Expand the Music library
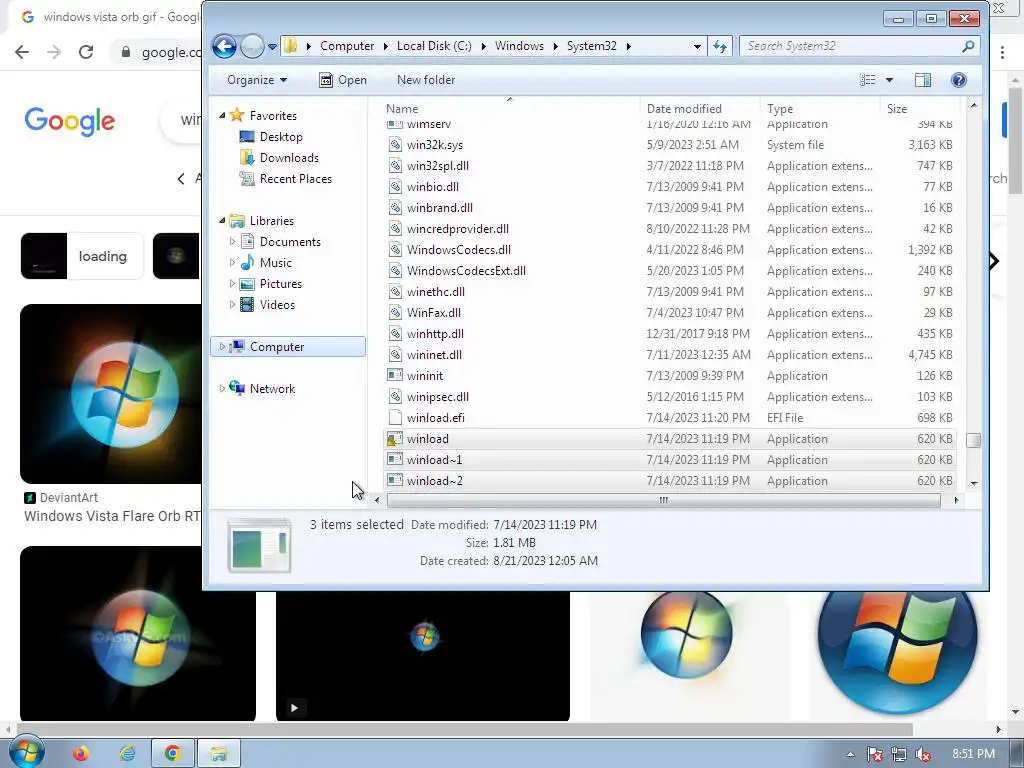1024x768 pixels. click(232, 262)
